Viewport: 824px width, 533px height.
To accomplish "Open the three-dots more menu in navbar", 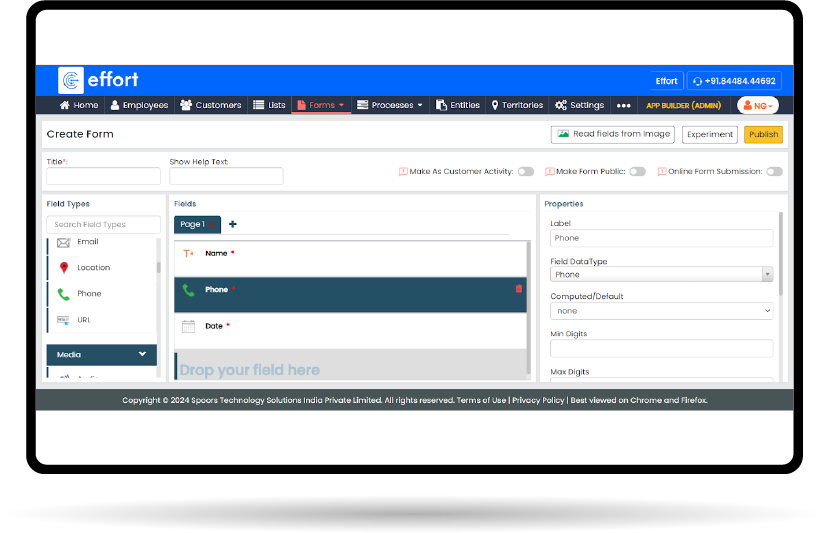I will (x=623, y=105).
